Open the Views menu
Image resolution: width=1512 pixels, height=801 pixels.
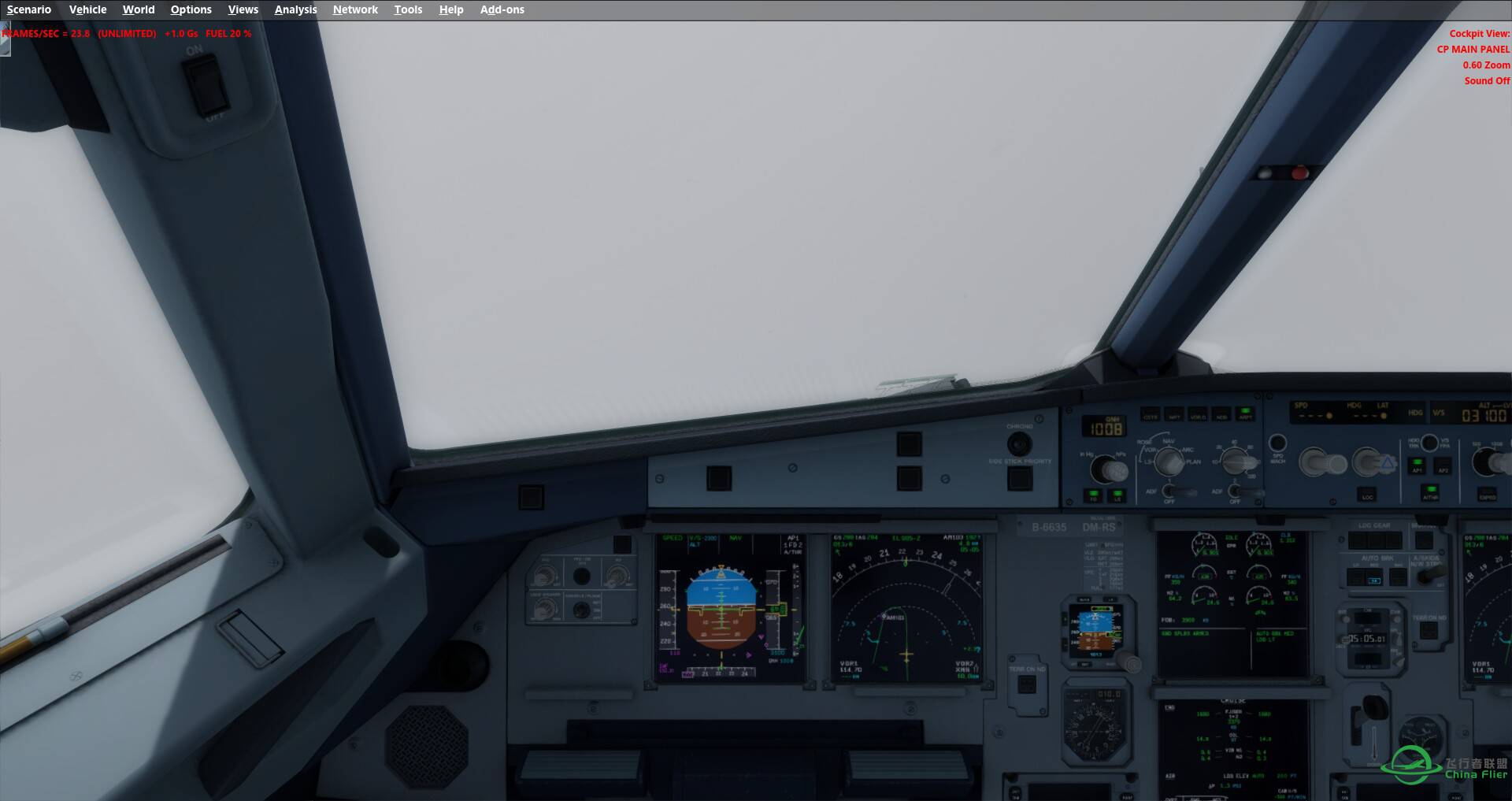click(243, 9)
